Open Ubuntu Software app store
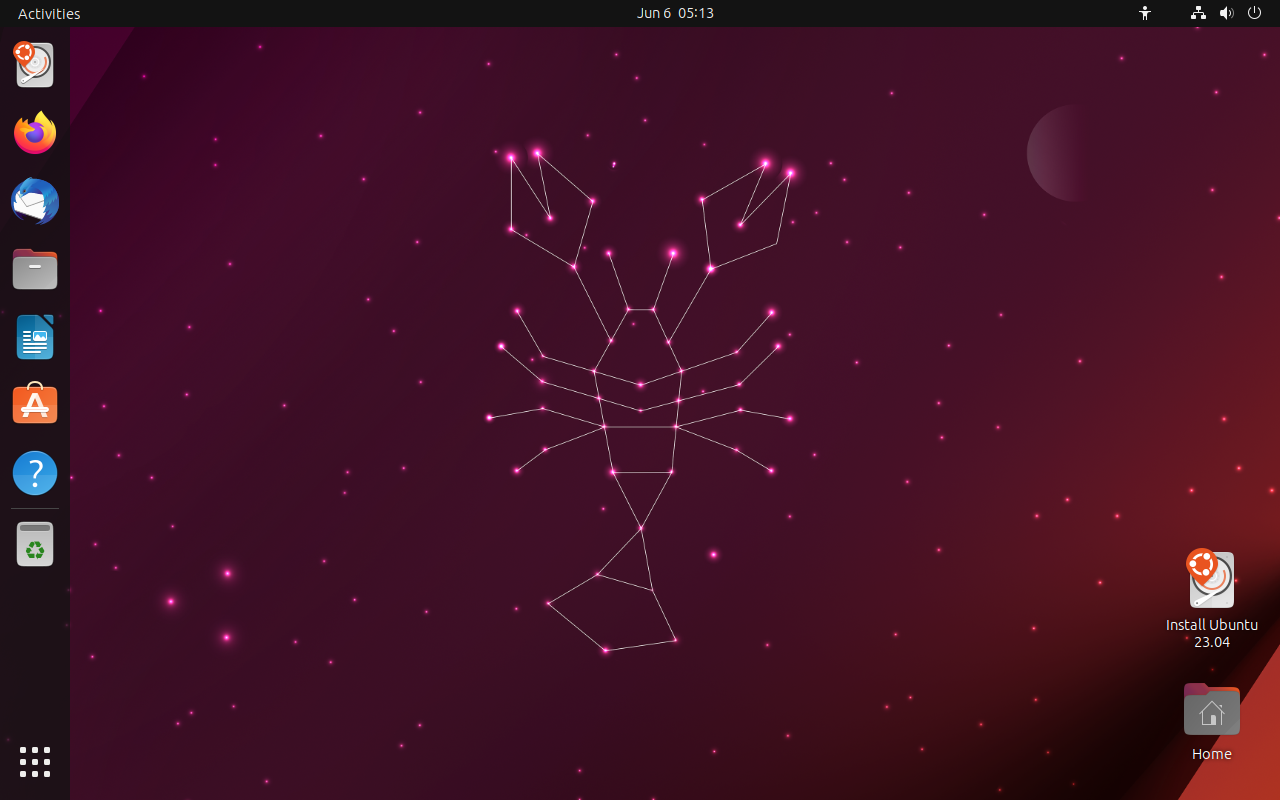Screen dimensions: 1280x800 (34, 404)
